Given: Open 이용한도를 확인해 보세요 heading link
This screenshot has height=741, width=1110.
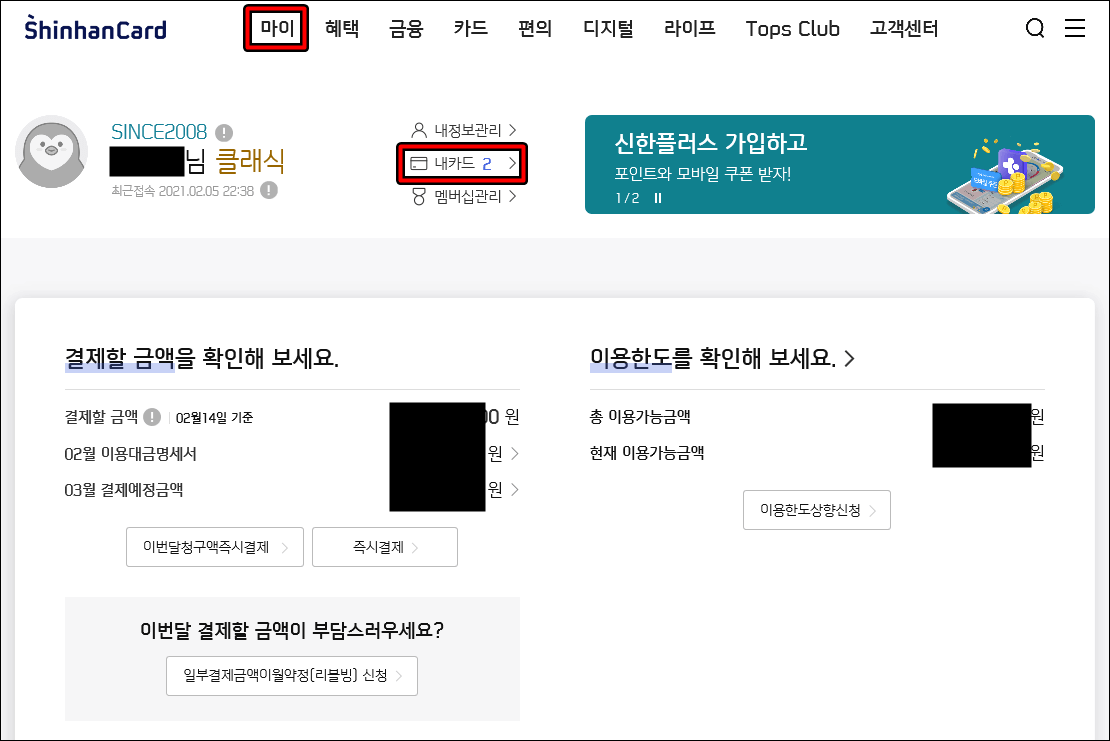Looking at the screenshot, I should (722, 358).
